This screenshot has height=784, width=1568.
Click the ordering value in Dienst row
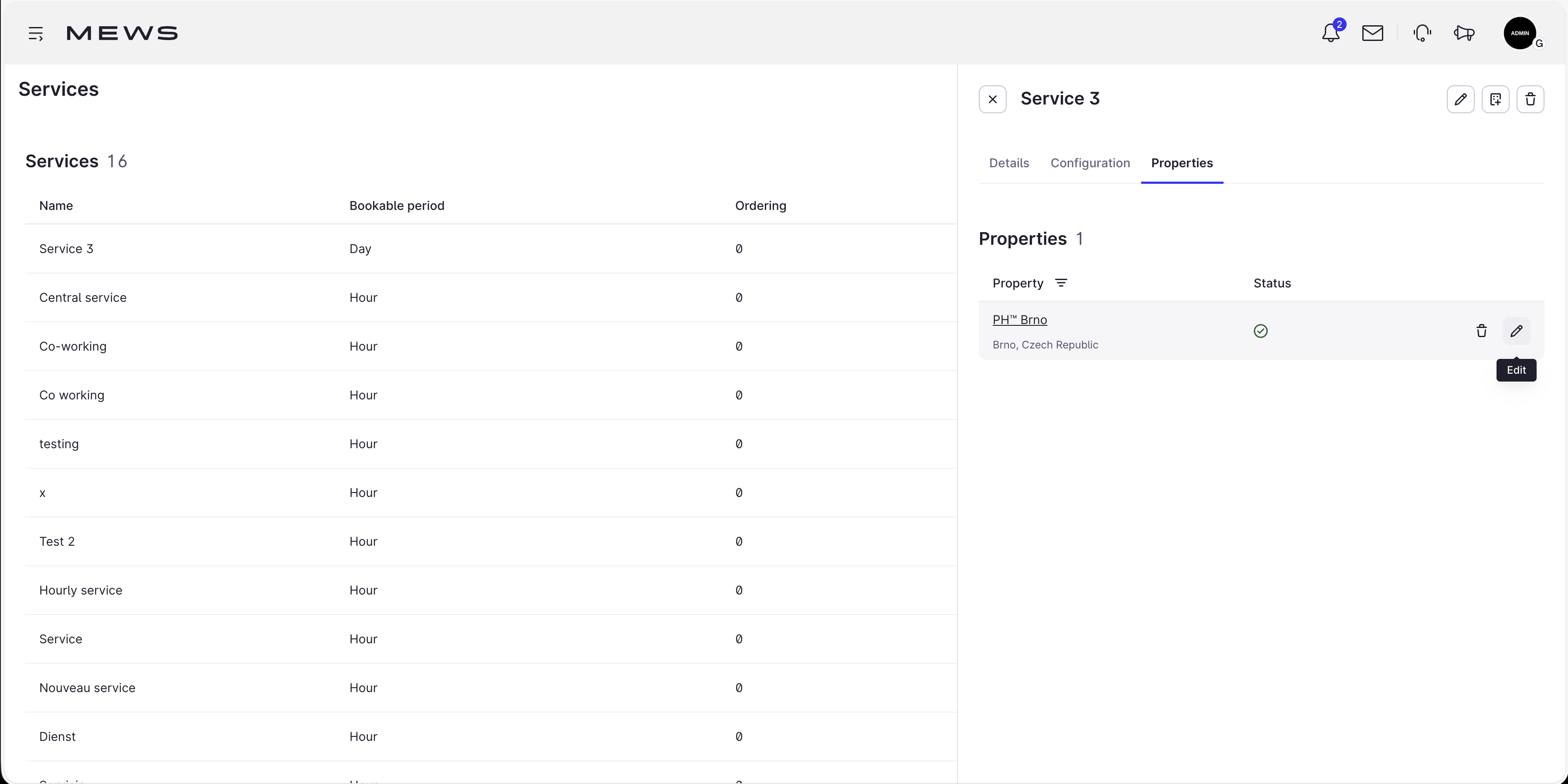pyautogui.click(x=739, y=737)
